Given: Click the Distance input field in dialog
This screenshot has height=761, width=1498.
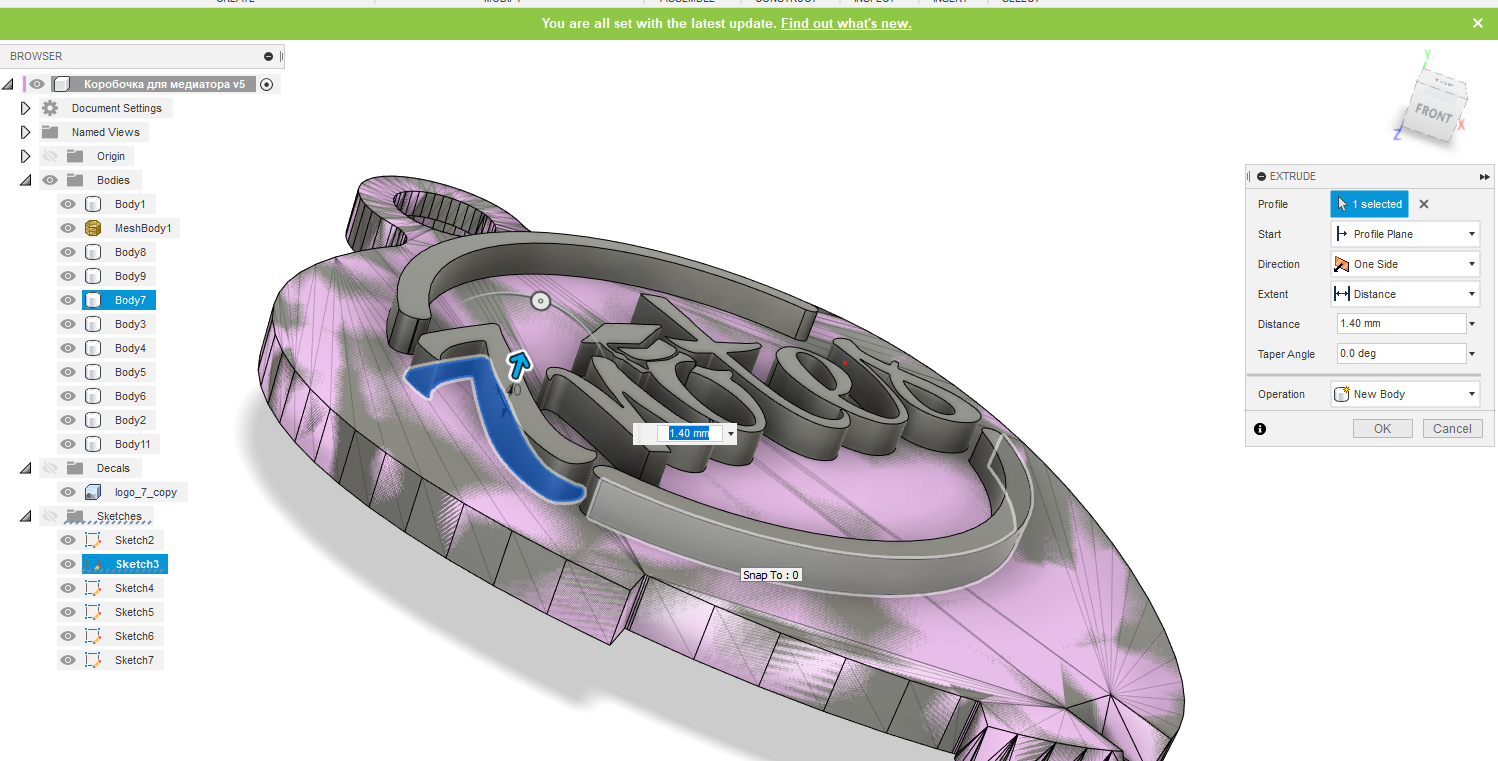Looking at the screenshot, I should point(1401,324).
